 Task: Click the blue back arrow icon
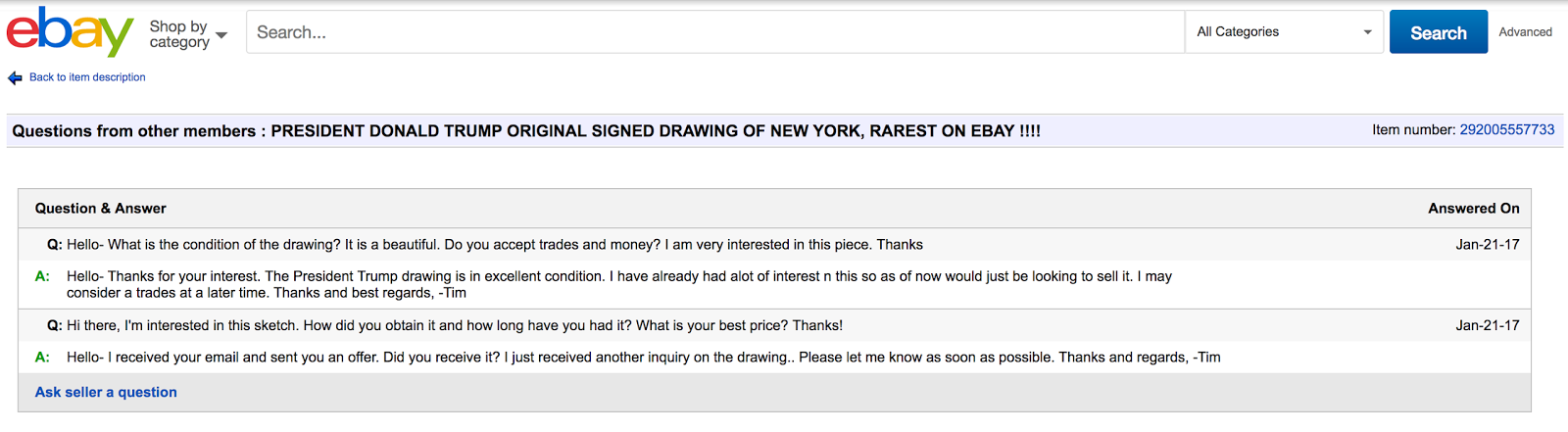click(15, 77)
